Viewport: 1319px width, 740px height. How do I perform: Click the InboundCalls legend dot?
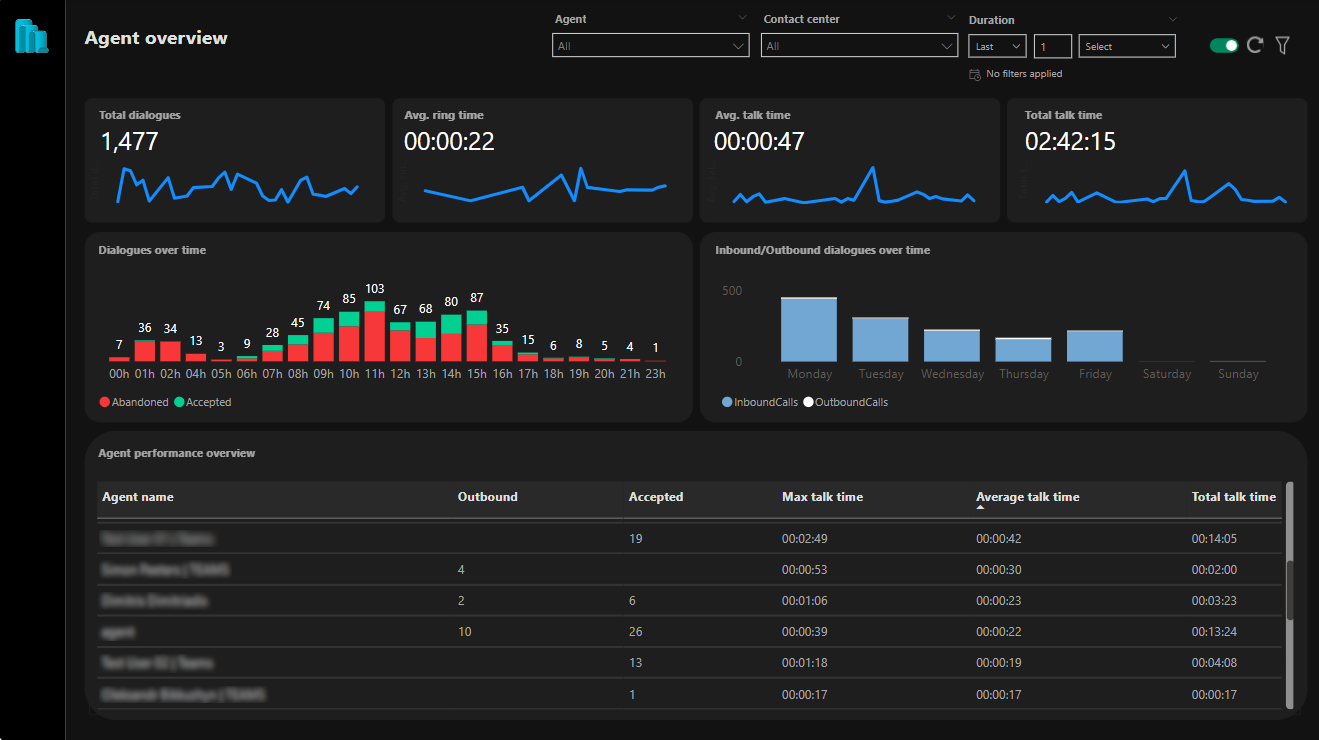[727, 402]
